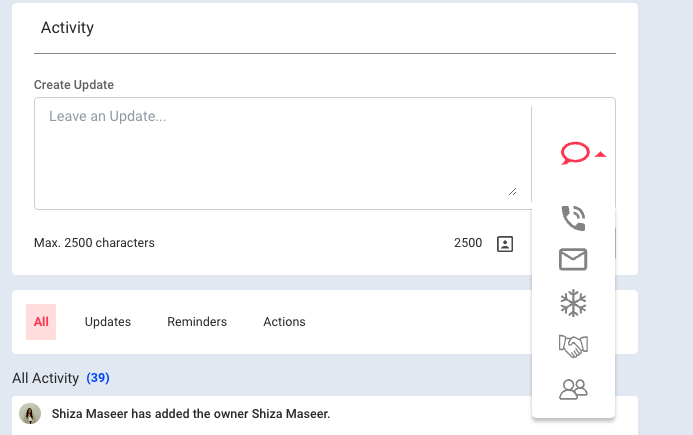
Task: Click the 2500 remaining characters counter
Action: point(468,243)
